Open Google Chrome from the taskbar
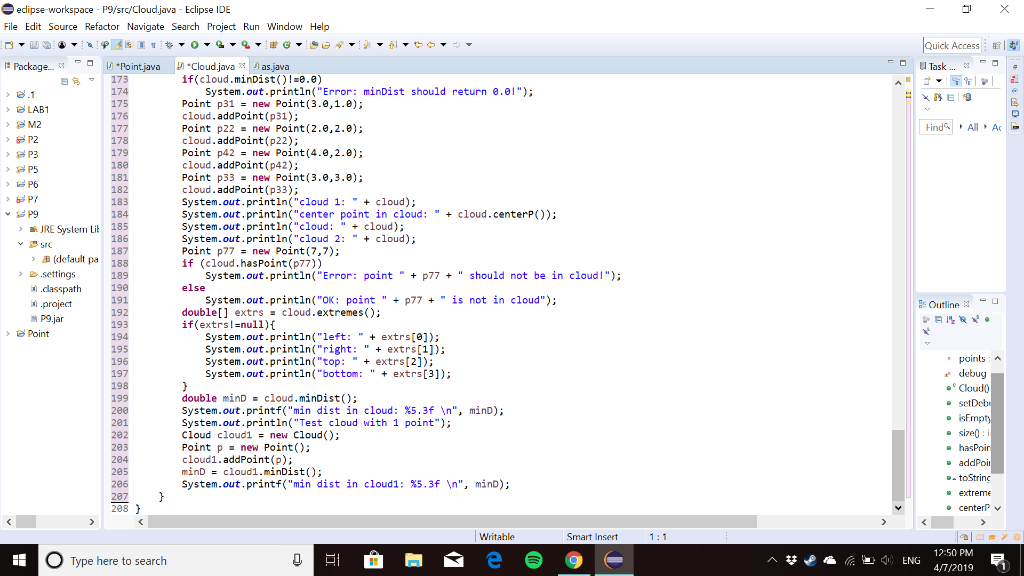Screen dimensions: 1024x576 pos(574,560)
